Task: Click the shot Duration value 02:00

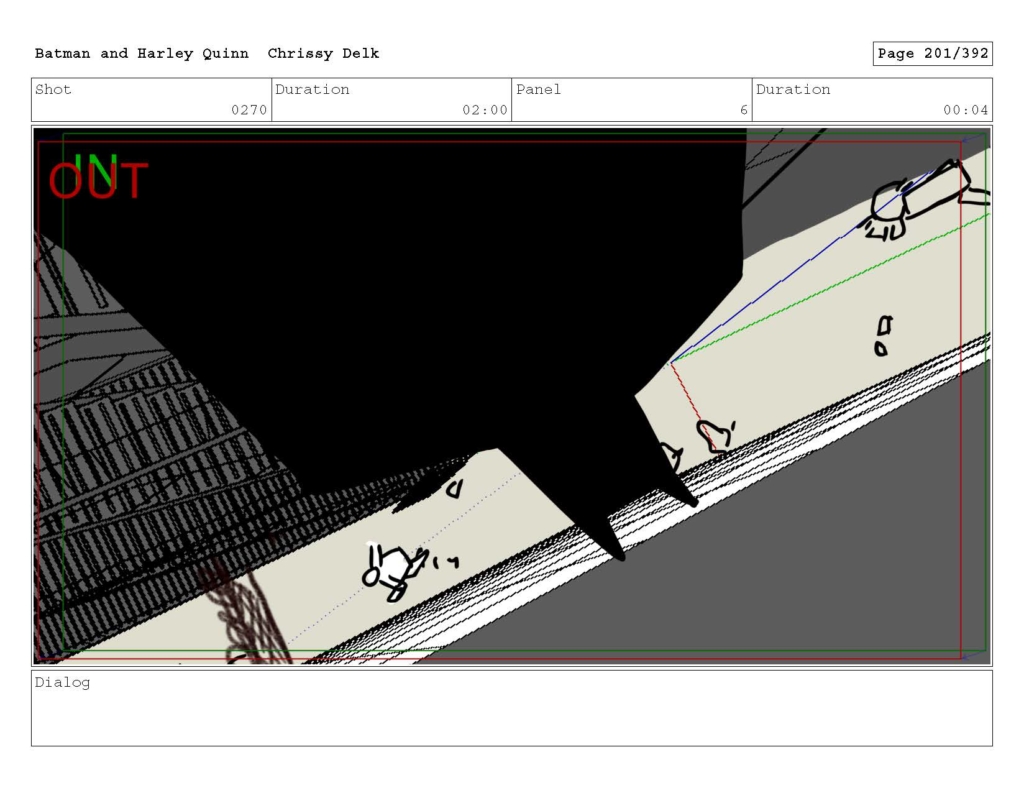Action: coord(485,110)
